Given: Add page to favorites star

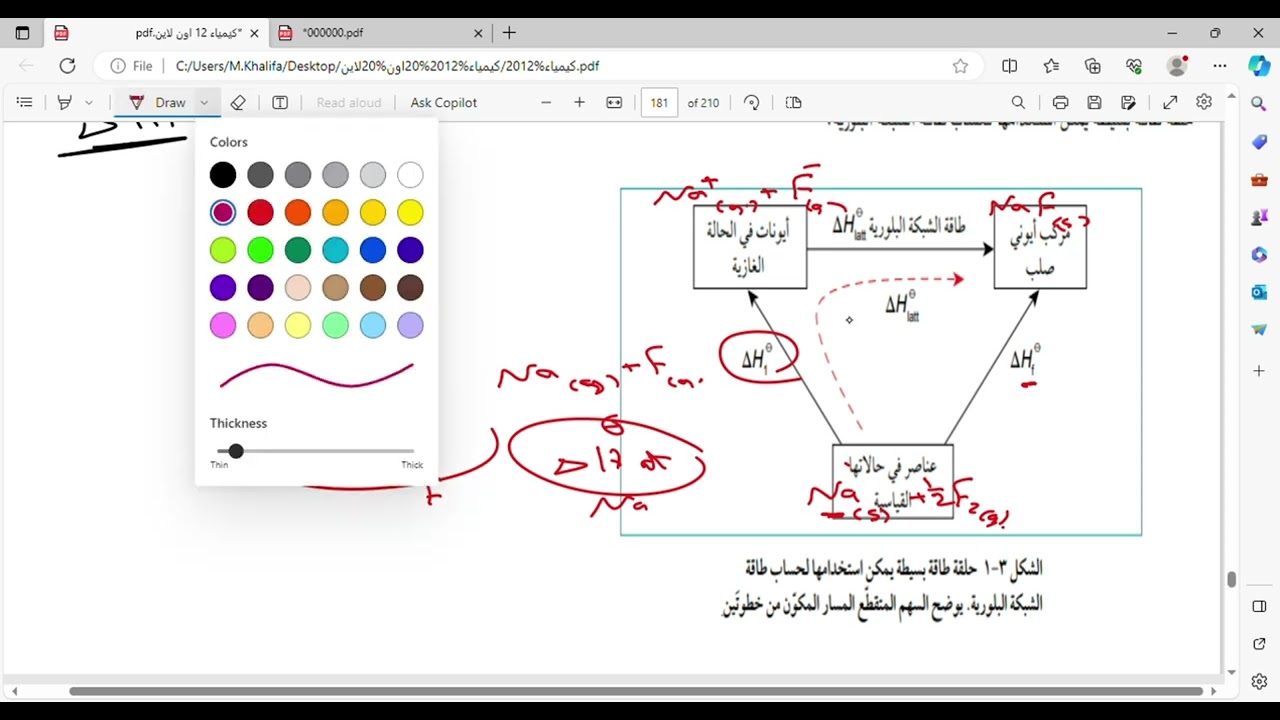Looking at the screenshot, I should [960, 66].
